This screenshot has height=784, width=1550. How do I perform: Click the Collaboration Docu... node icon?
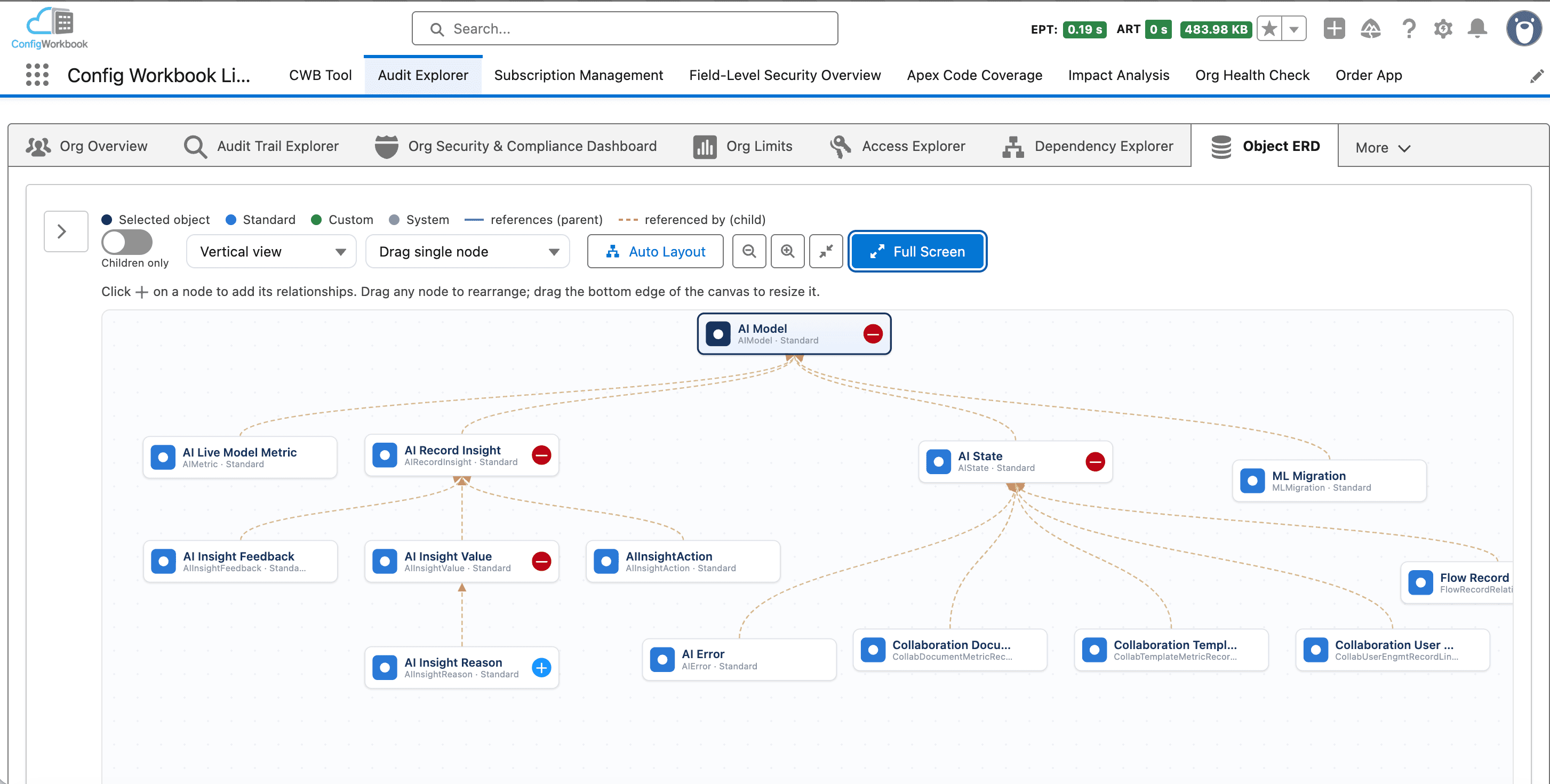tap(873, 650)
